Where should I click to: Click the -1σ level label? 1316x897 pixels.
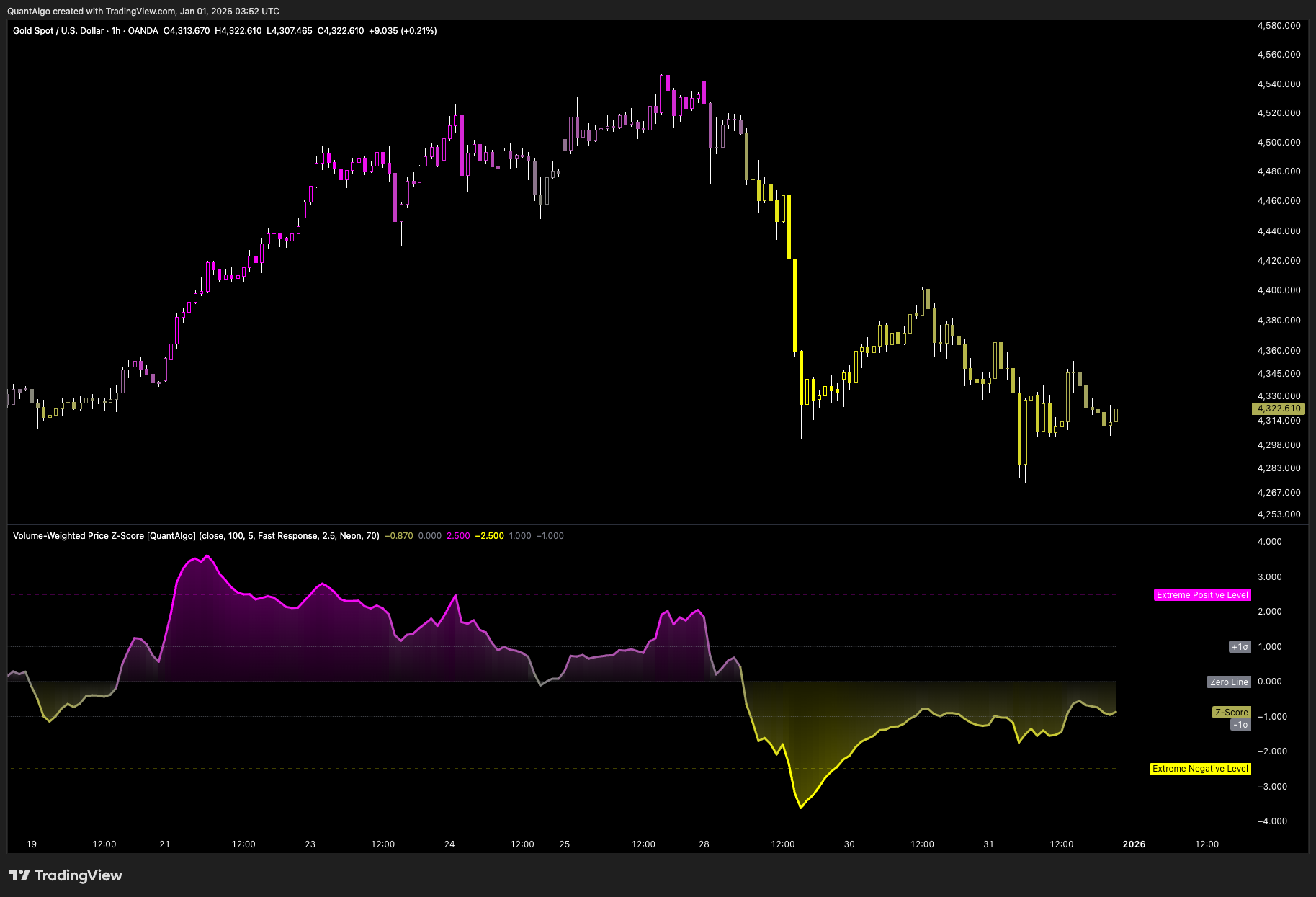click(1240, 725)
